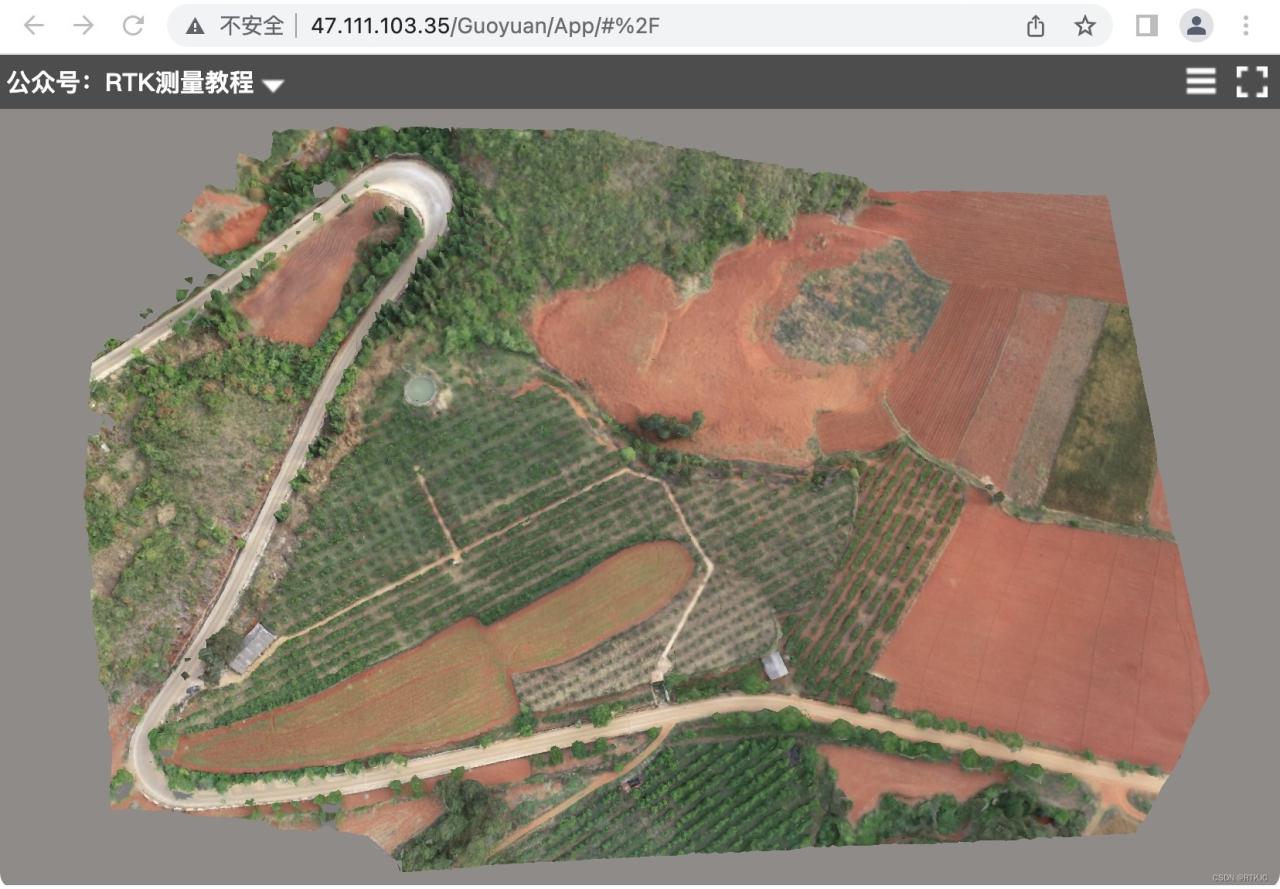Expand the 公众号：RTK测量教程 dropdown arrow

tap(273, 85)
